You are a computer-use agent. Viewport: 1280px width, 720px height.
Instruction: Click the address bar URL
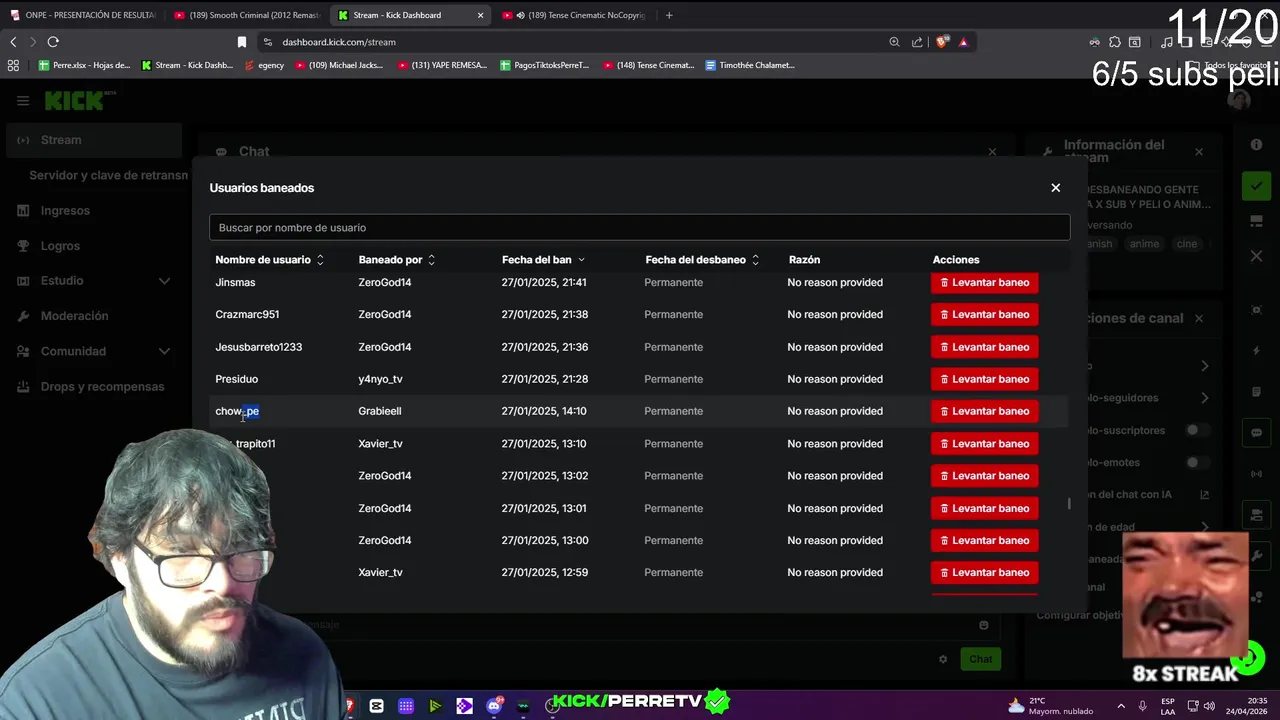(x=339, y=42)
